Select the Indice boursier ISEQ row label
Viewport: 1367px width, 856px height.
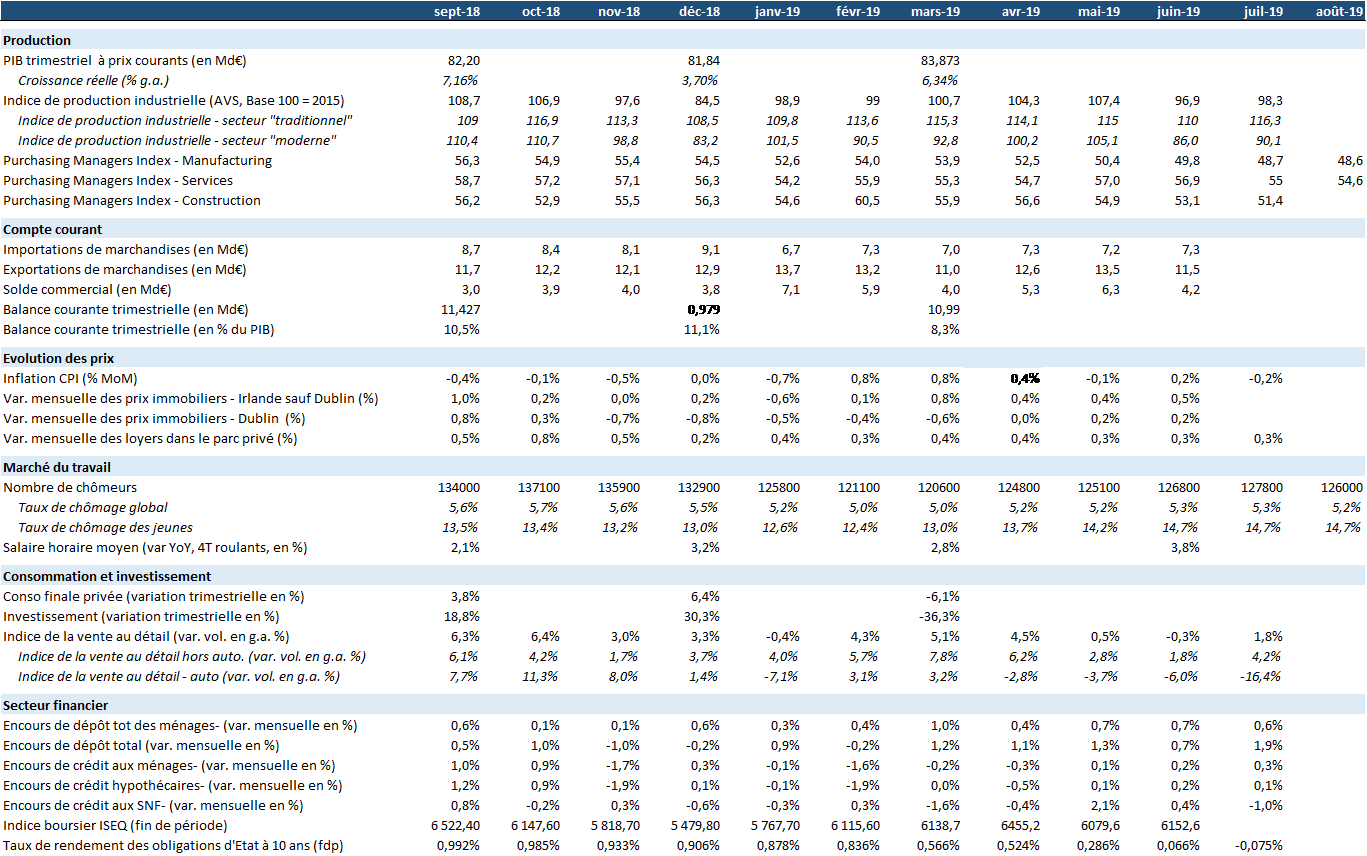pos(115,826)
